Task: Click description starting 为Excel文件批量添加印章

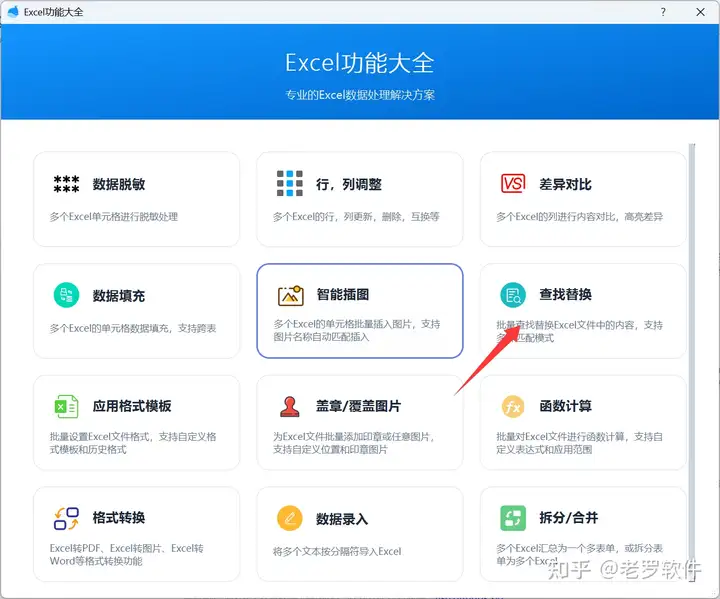Action: [354, 443]
